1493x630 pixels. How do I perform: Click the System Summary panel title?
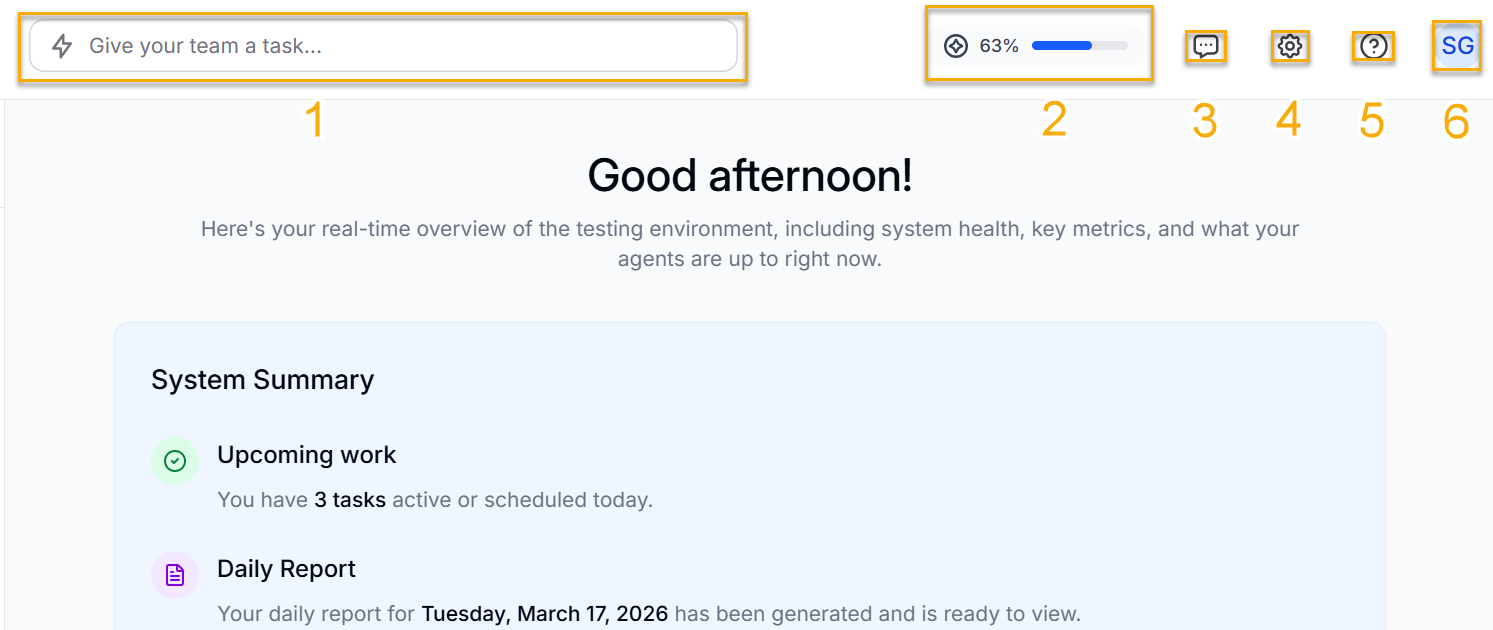click(262, 380)
